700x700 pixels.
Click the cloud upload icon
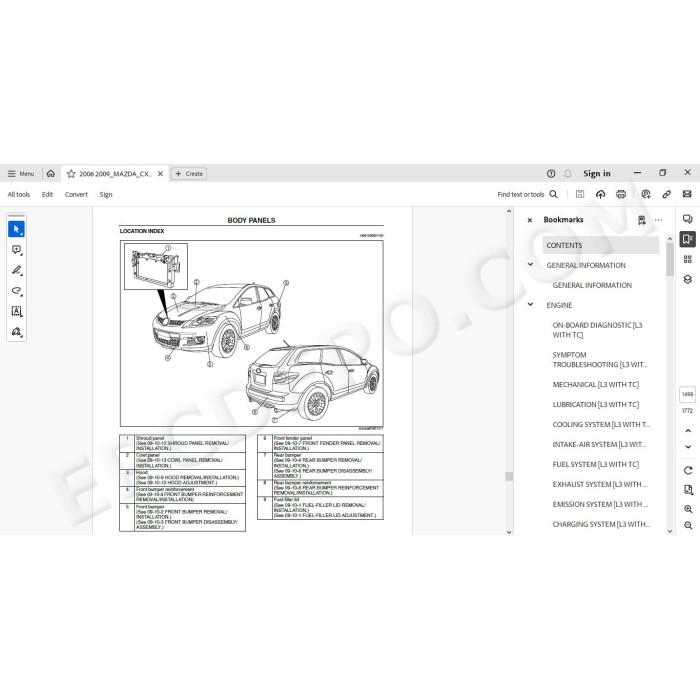click(x=600, y=194)
